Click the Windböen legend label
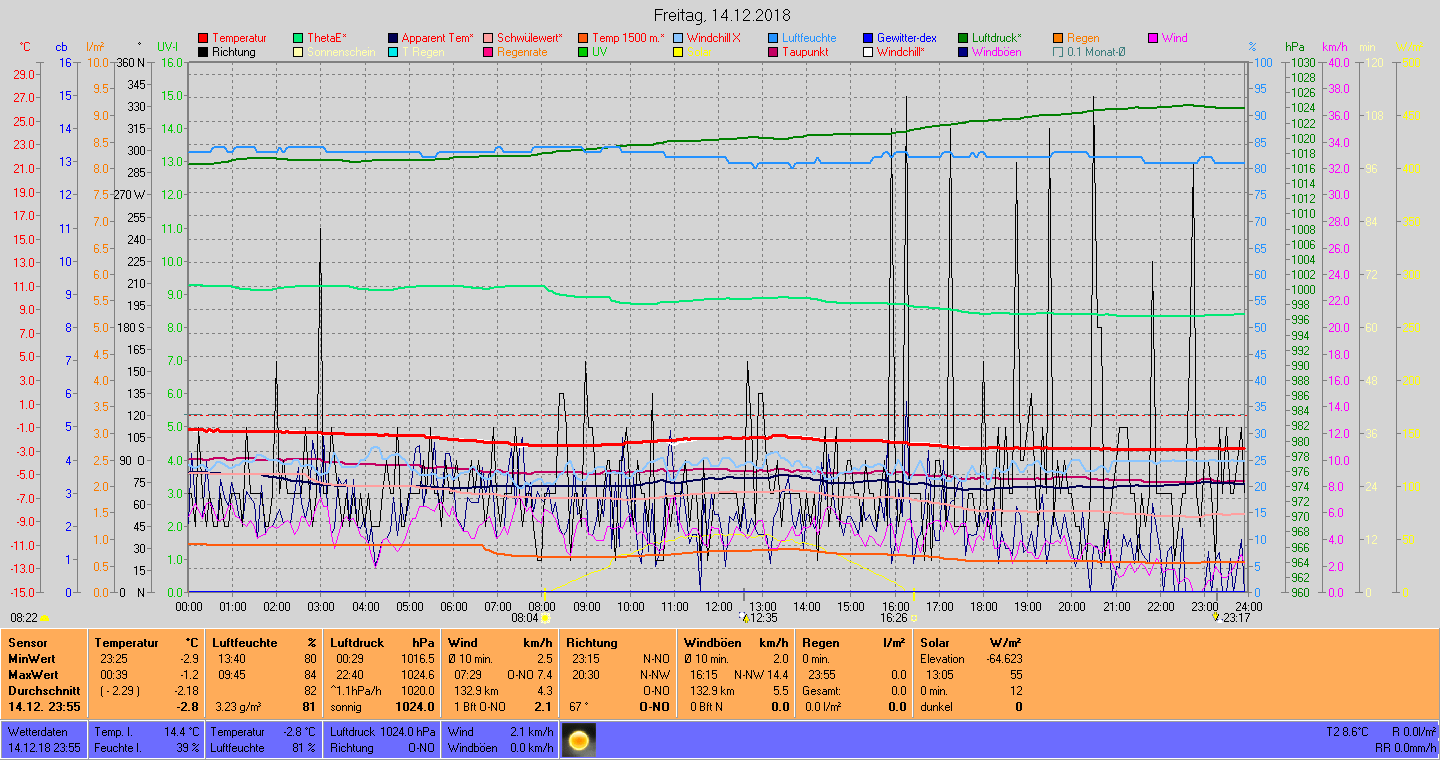The width and height of the screenshot is (1440, 760). click(996, 52)
